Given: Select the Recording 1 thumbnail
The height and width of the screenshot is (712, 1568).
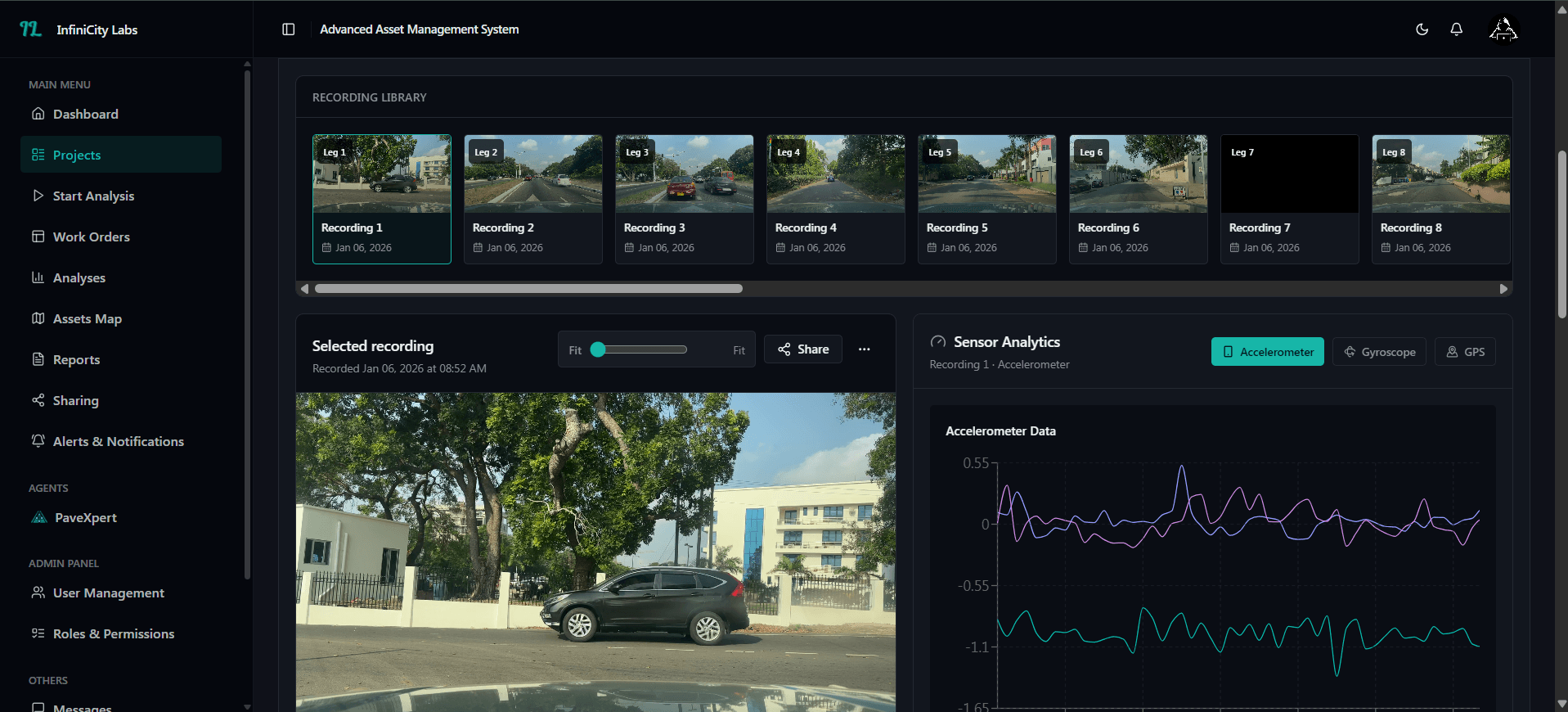Looking at the screenshot, I should (382, 173).
